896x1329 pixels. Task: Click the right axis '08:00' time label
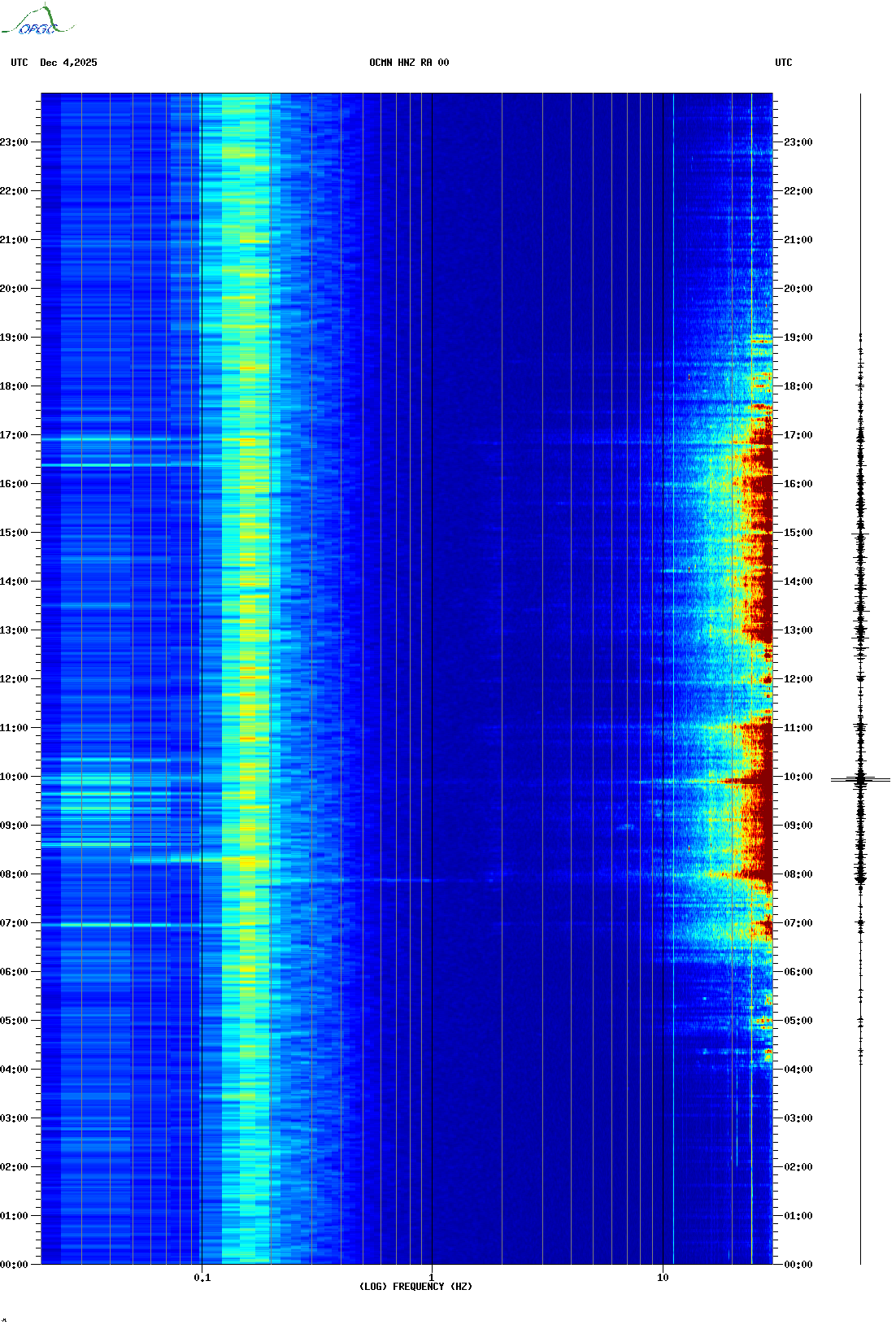(798, 874)
